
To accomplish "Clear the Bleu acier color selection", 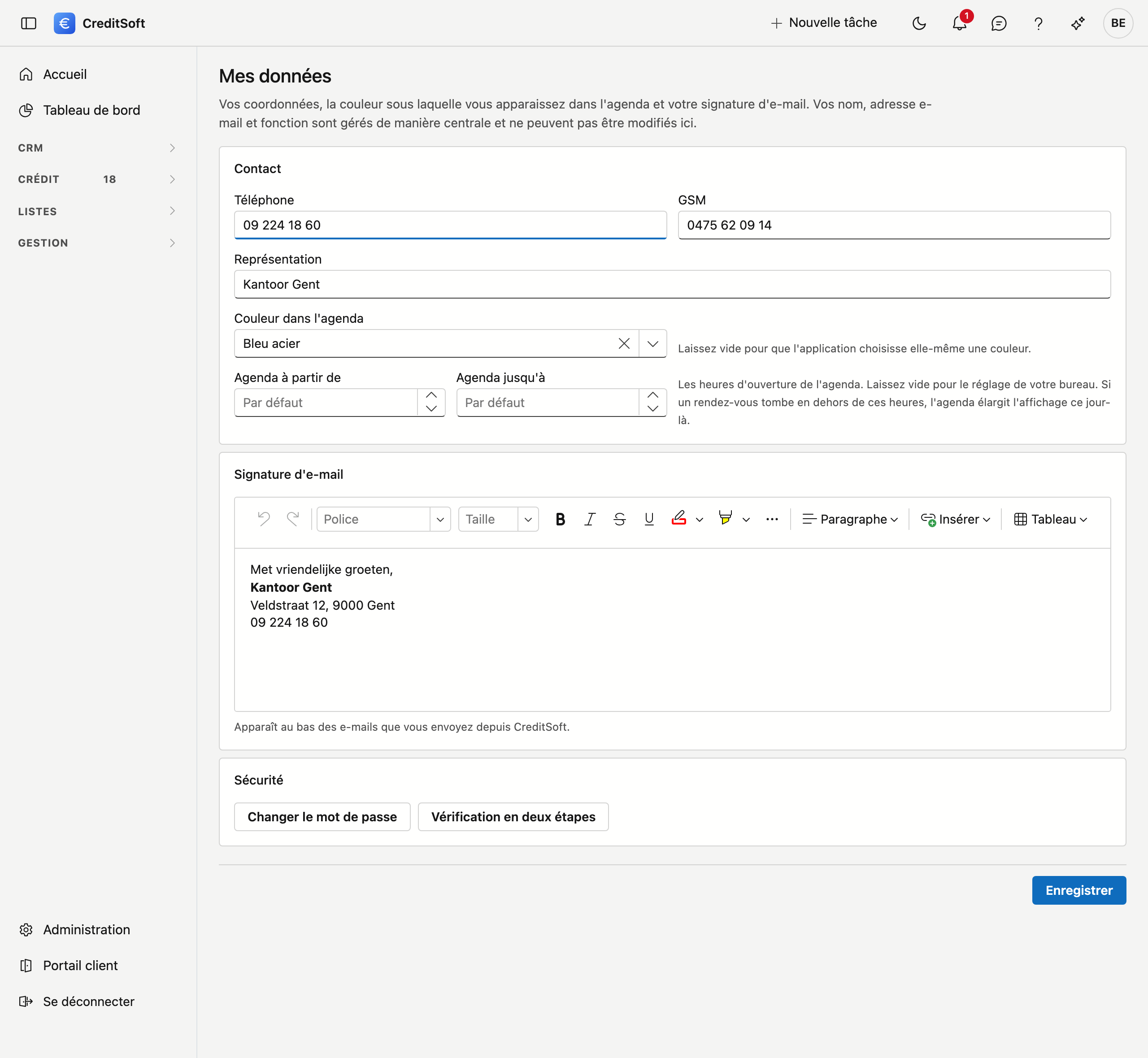I will [x=623, y=343].
